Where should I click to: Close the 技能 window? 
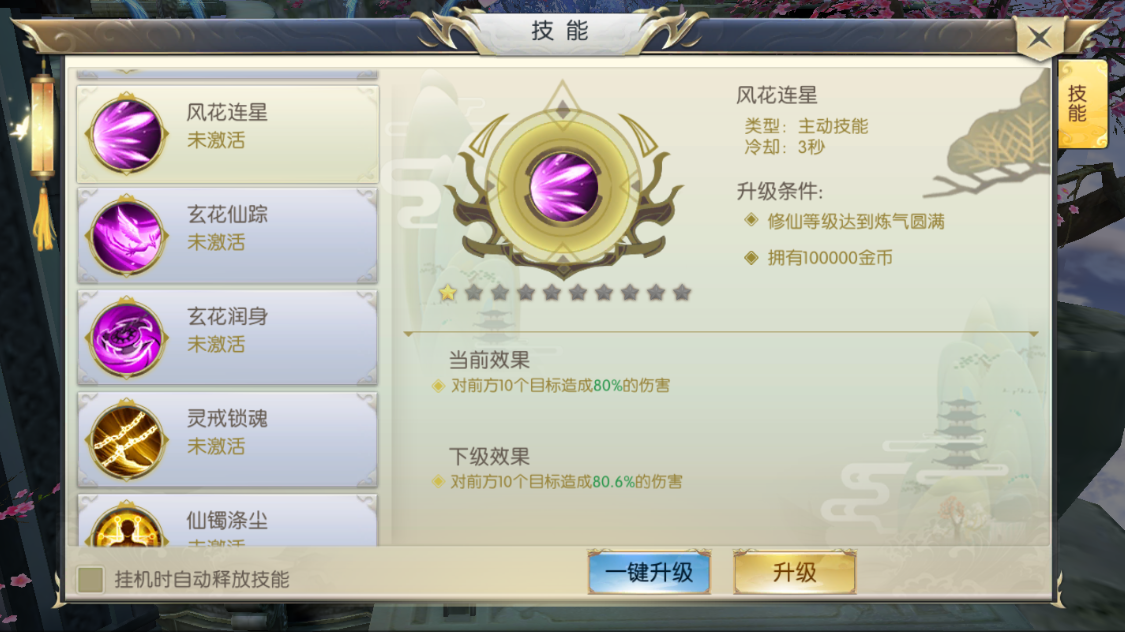pyautogui.click(x=1040, y=37)
